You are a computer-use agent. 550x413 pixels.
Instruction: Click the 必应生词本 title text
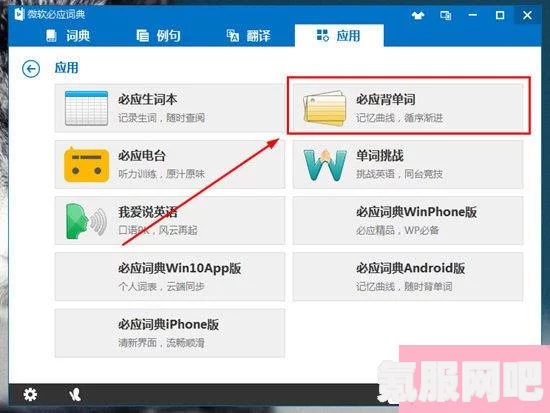coord(147,100)
